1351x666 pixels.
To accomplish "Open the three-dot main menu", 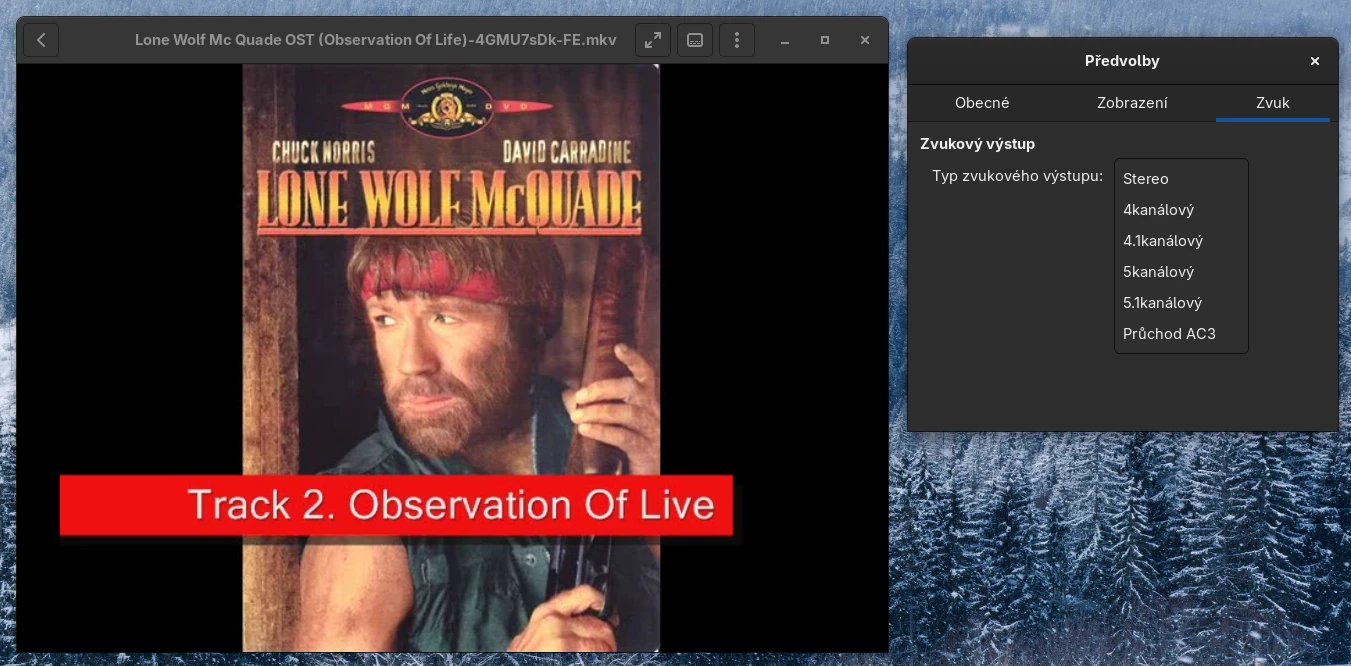I will 737,40.
